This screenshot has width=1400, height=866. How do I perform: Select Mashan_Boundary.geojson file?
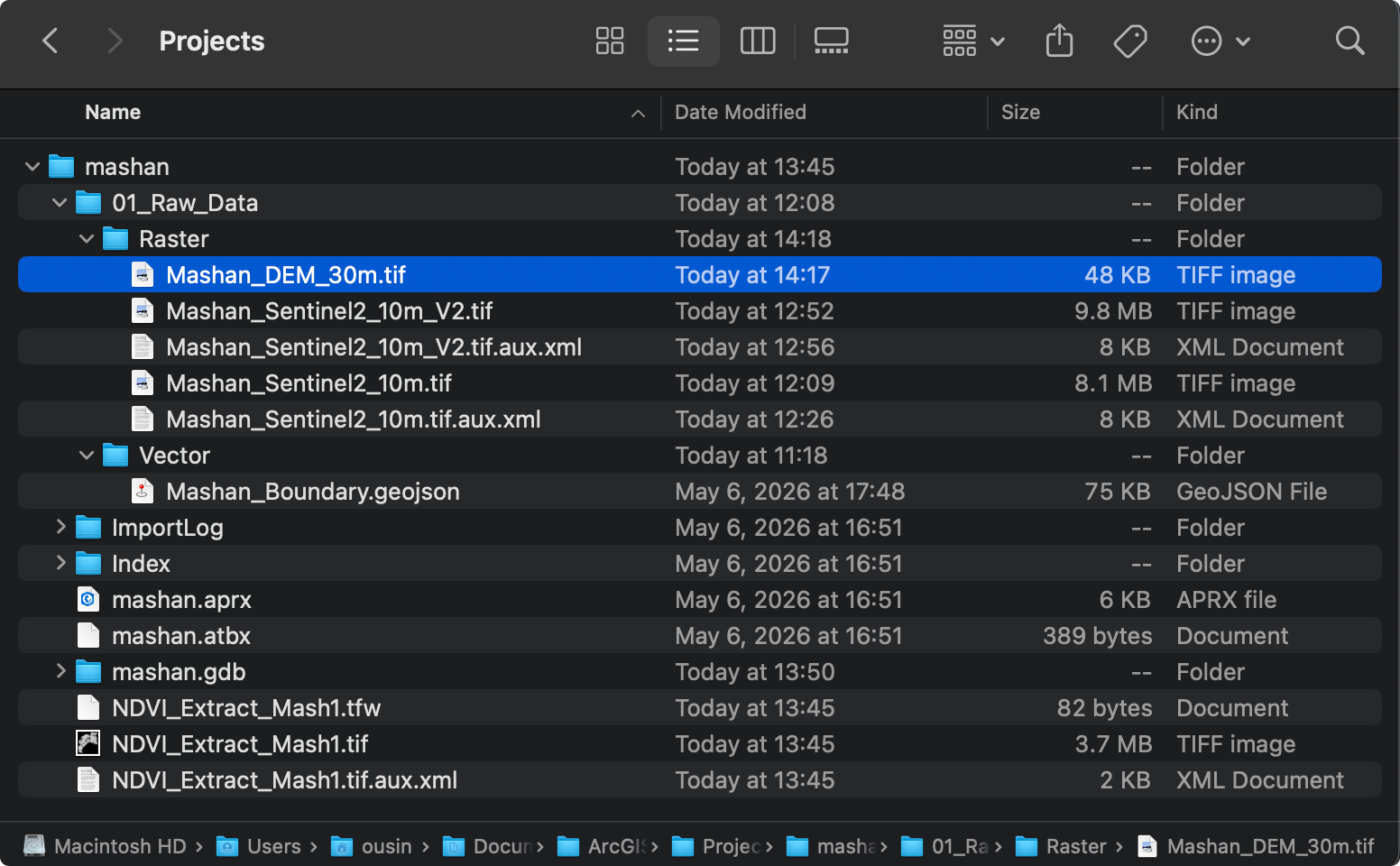pos(699,491)
